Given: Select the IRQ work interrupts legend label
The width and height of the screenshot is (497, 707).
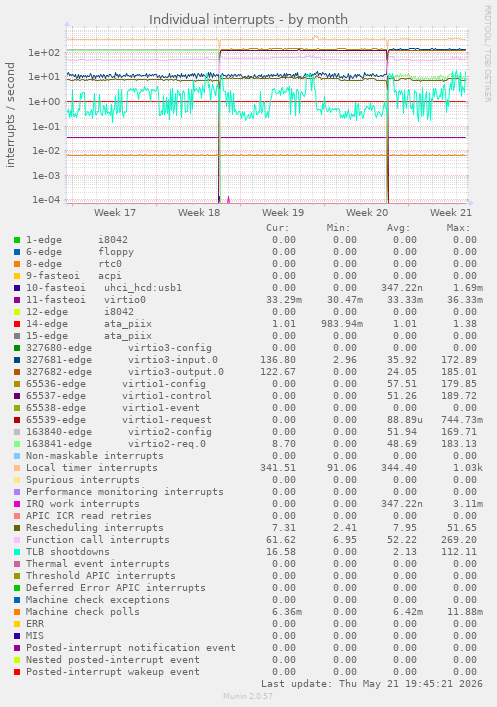Looking at the screenshot, I should [x=83, y=504].
